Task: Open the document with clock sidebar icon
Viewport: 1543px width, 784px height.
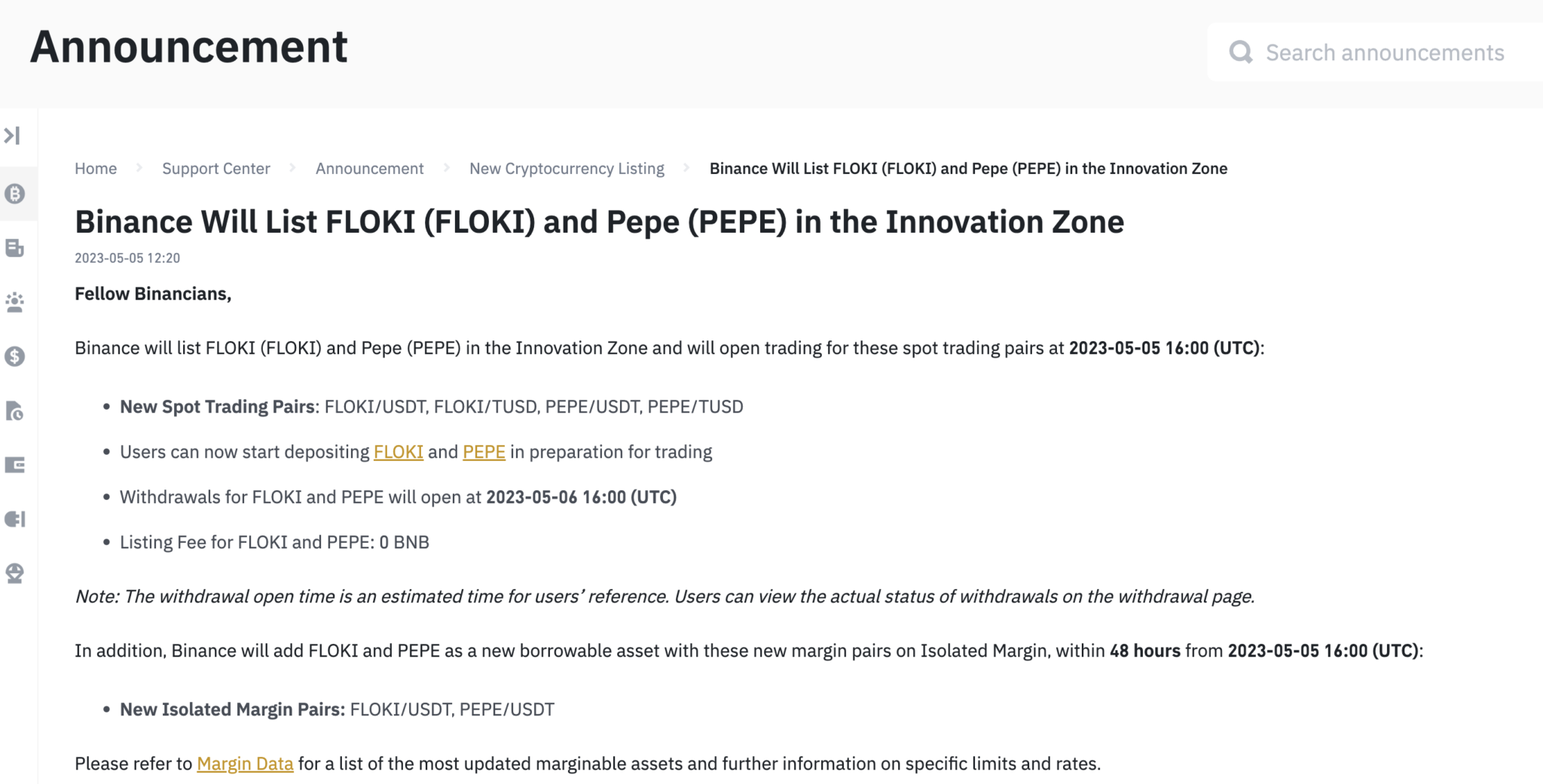Action: [14, 411]
